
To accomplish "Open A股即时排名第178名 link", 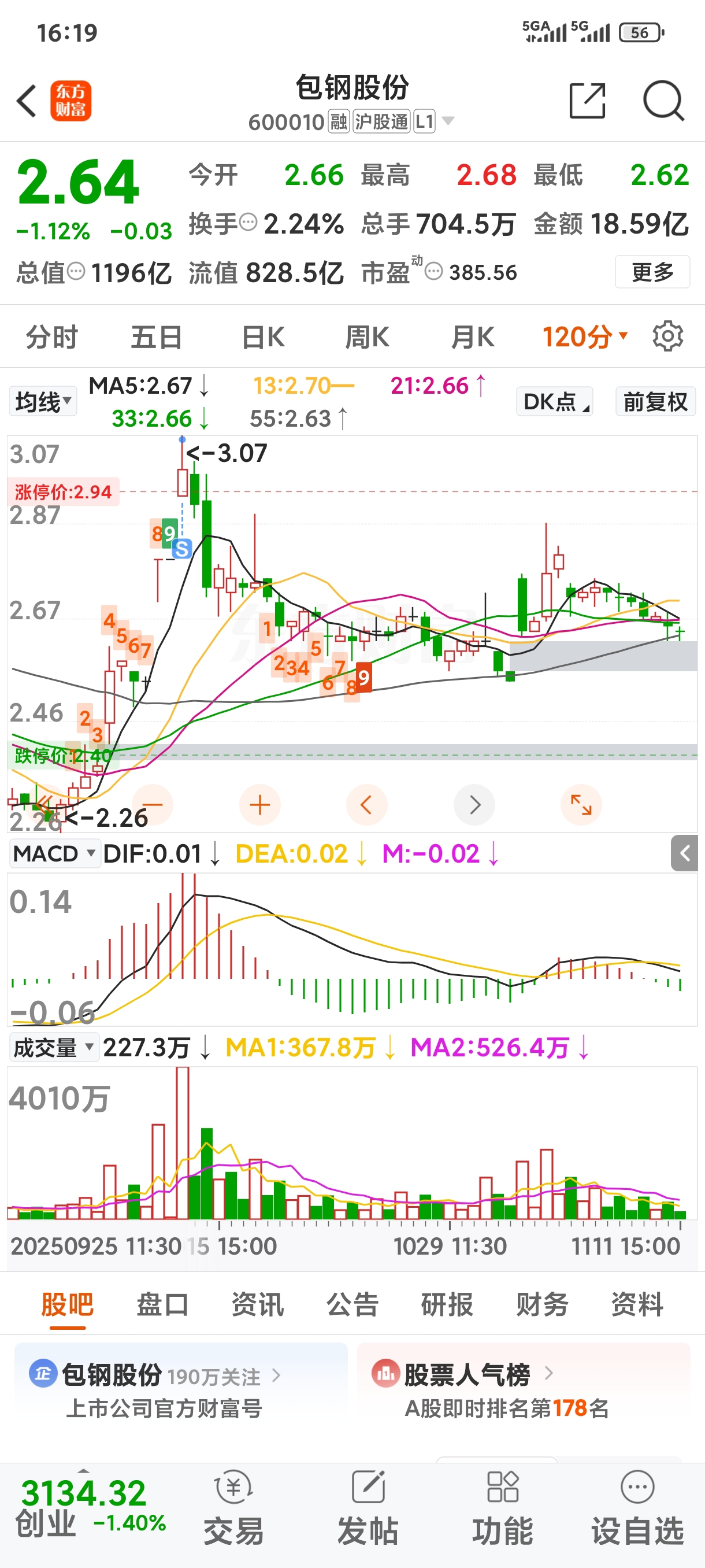I will pos(507,1408).
